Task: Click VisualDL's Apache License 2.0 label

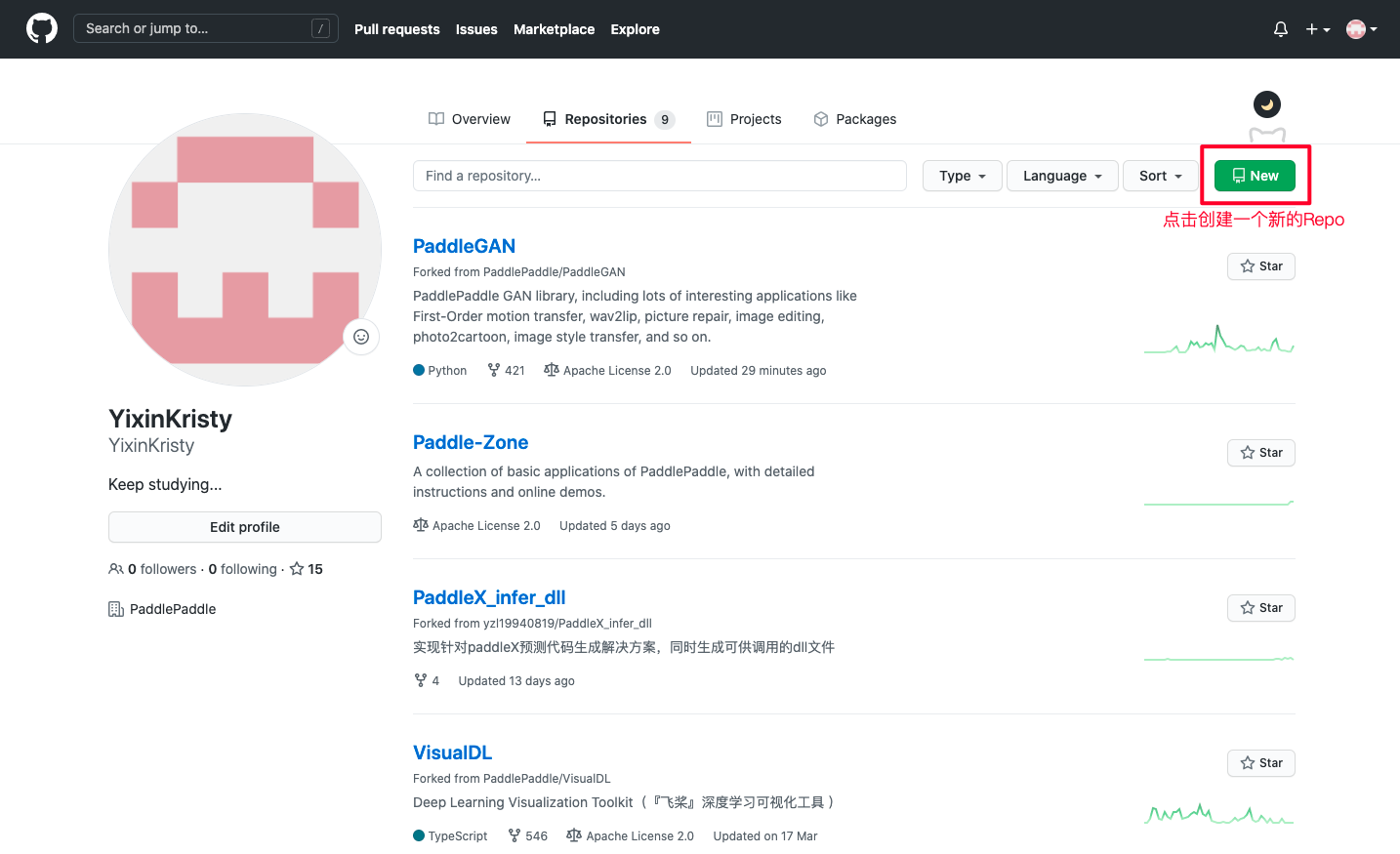Action: point(630,835)
